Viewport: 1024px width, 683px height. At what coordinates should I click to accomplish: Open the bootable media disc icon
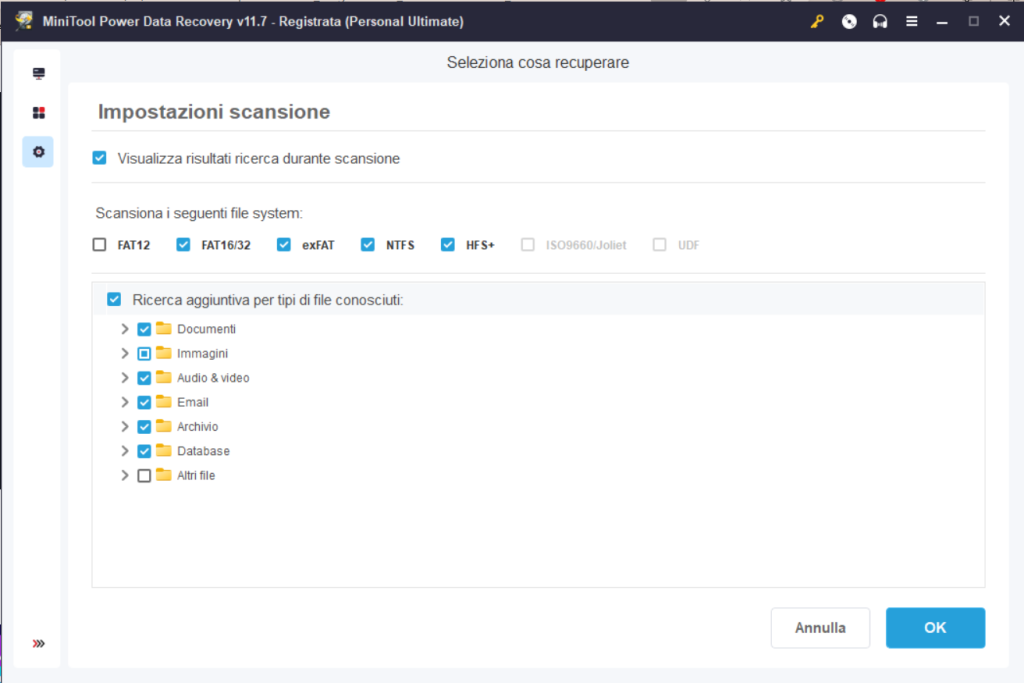(x=849, y=22)
